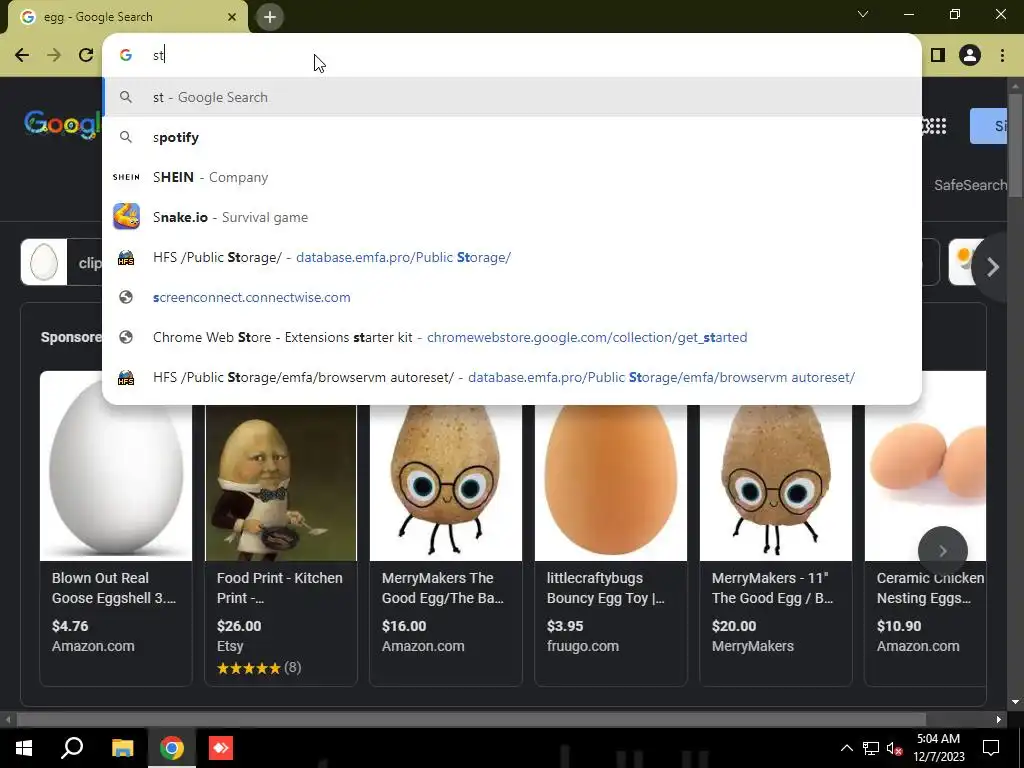Select the clip art egg chip
1024x768 pixels.
pyautogui.click(x=61, y=263)
